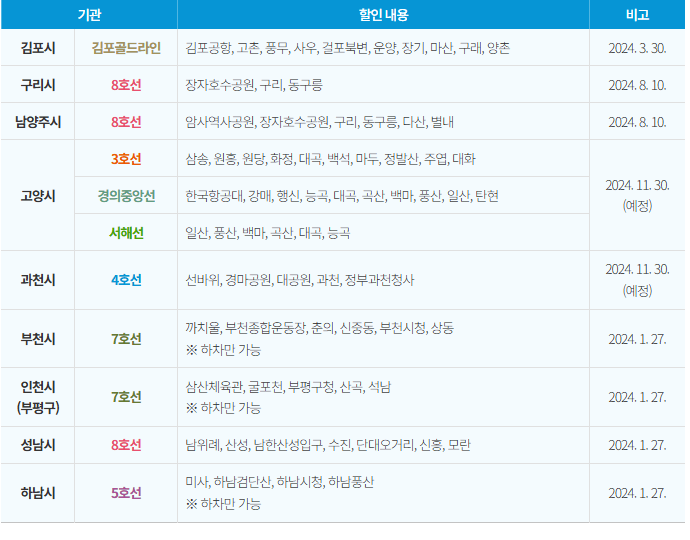The height and width of the screenshot is (540, 690).
Task: Click the 2024. 11. 30. (예정) date for 과천시
Action: (637, 279)
